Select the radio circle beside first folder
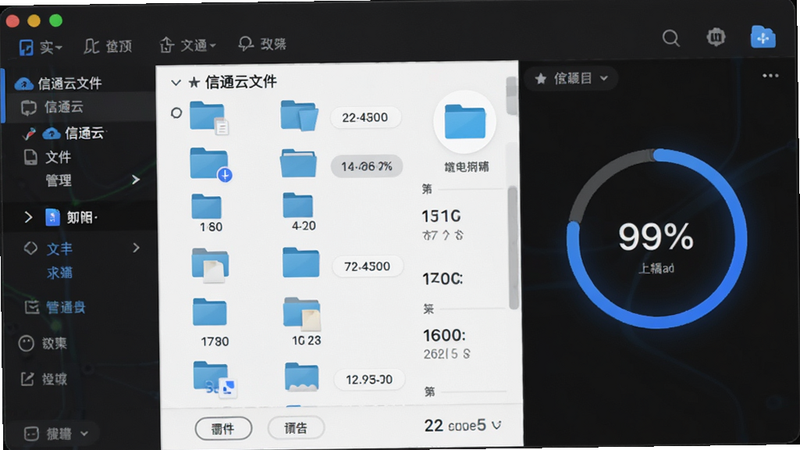The image size is (800, 450). 177,113
